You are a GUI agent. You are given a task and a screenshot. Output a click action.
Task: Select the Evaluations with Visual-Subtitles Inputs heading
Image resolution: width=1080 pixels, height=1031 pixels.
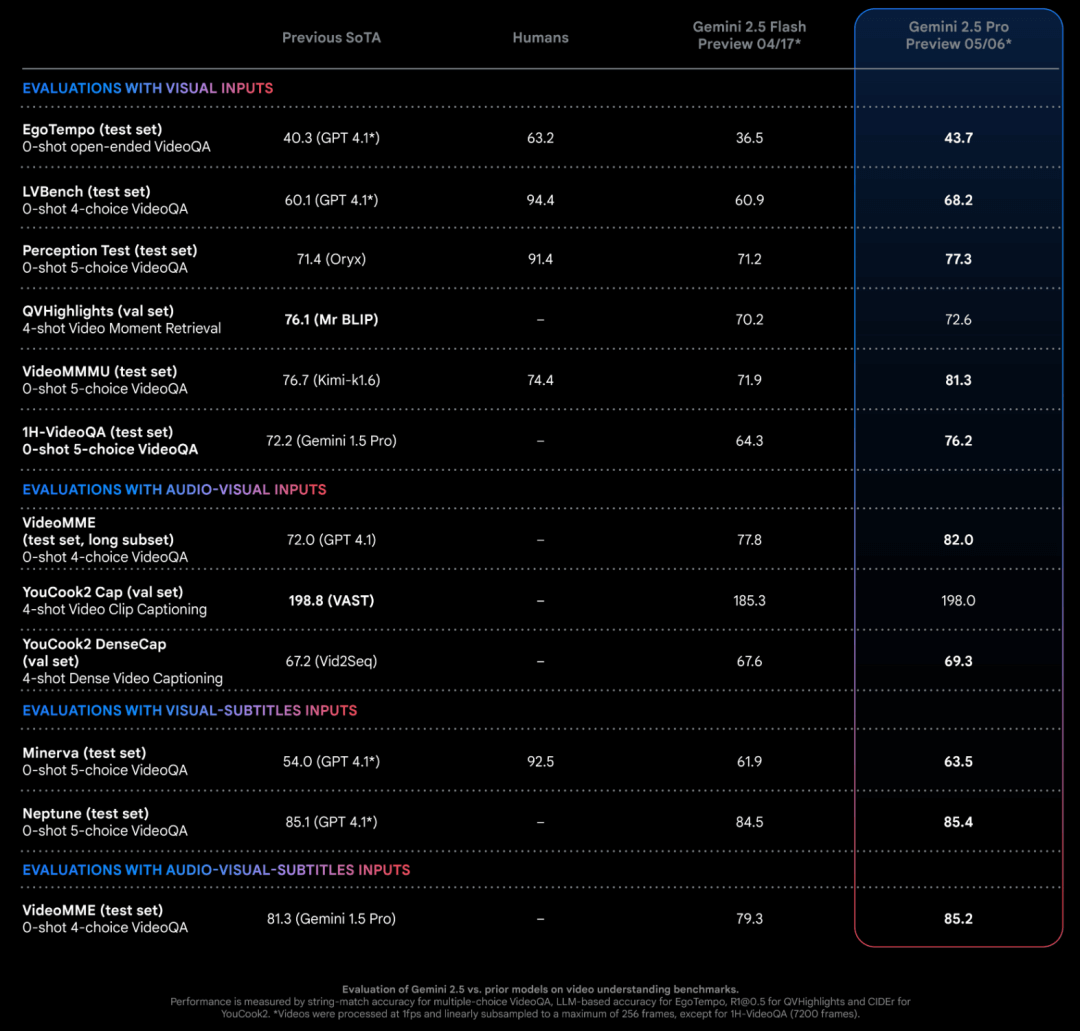coord(189,711)
